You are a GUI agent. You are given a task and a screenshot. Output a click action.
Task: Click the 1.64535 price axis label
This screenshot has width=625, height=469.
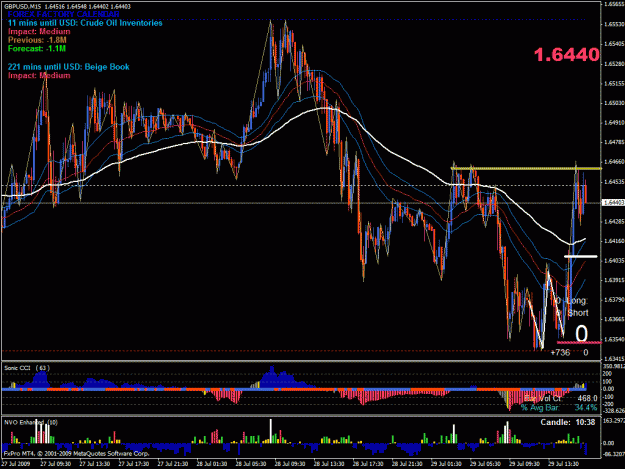tap(614, 182)
